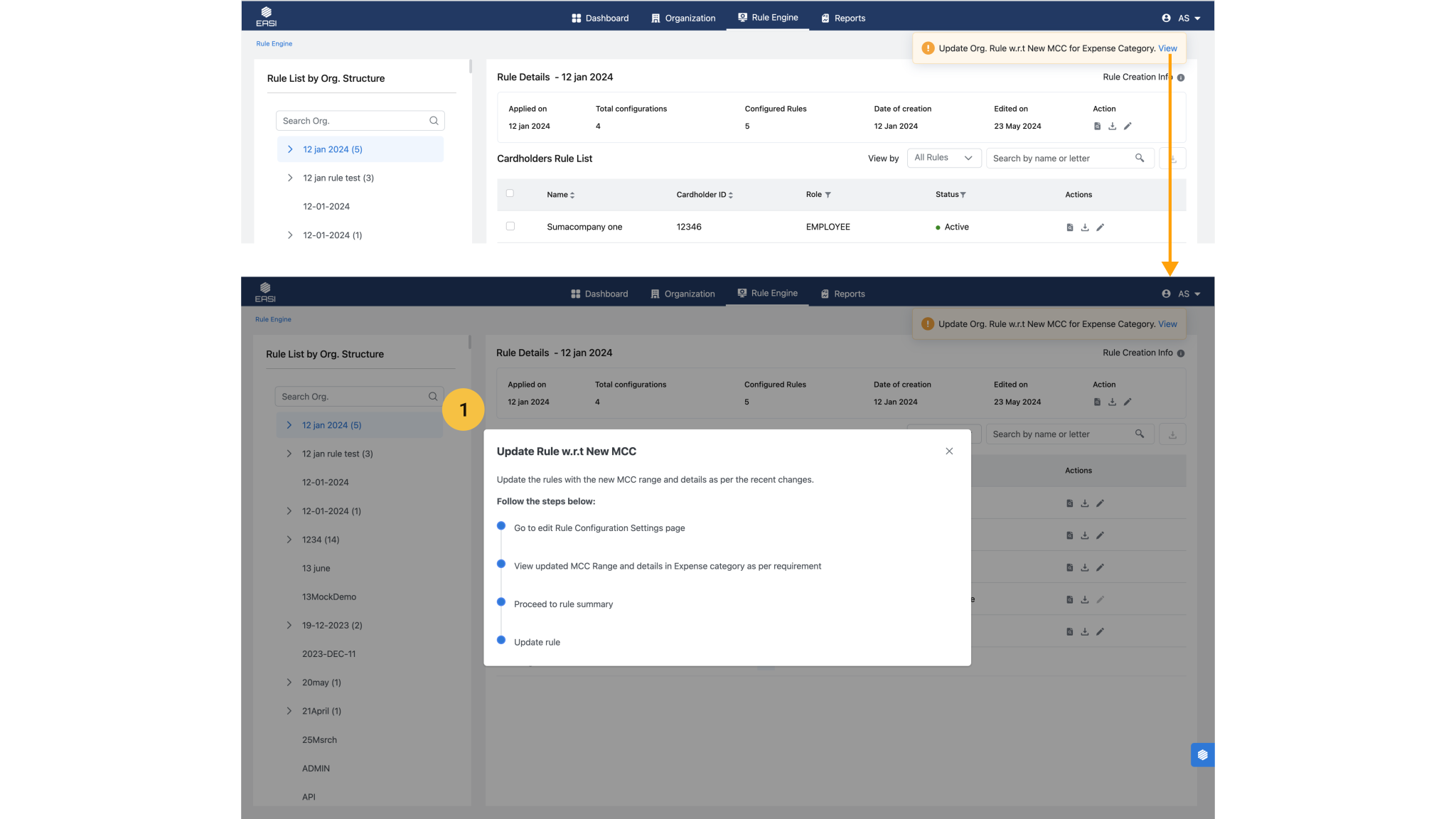Open the All Rules view-by dropdown
Screen dimensions: 1456x819
coord(943,158)
